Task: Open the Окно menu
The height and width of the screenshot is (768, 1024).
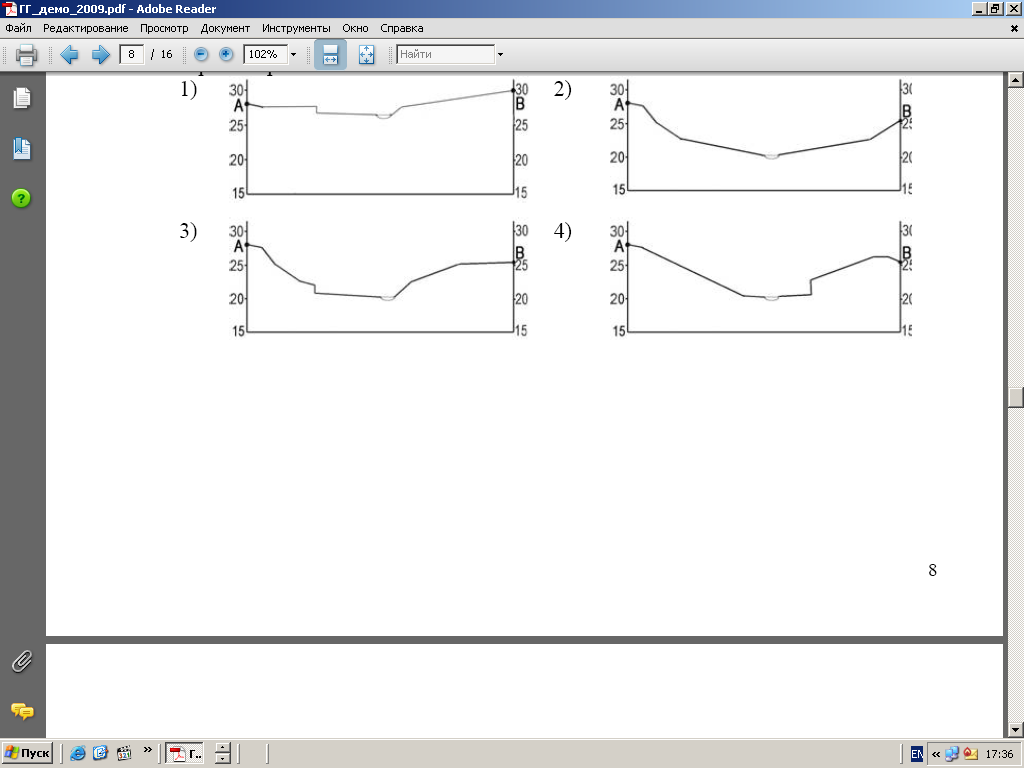Action: click(355, 28)
